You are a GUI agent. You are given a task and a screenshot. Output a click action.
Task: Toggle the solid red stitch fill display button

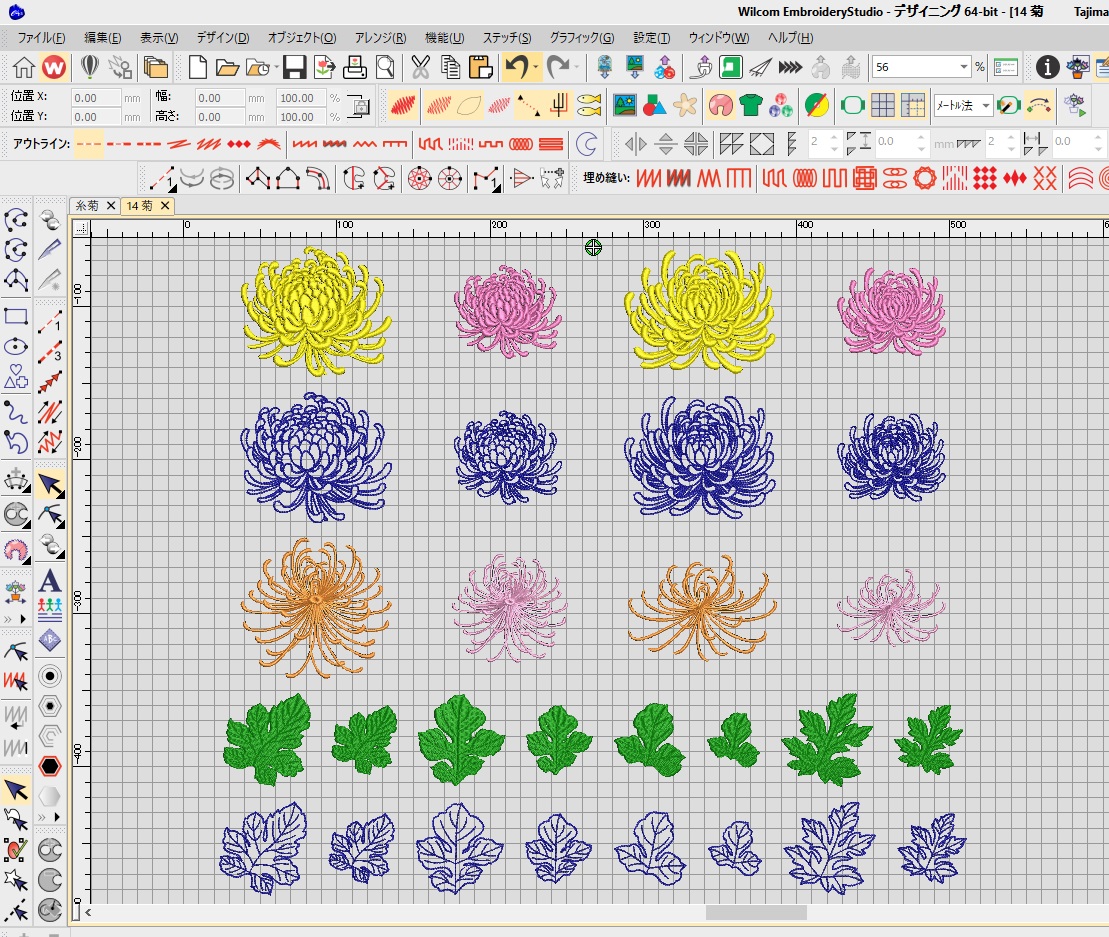[402, 105]
